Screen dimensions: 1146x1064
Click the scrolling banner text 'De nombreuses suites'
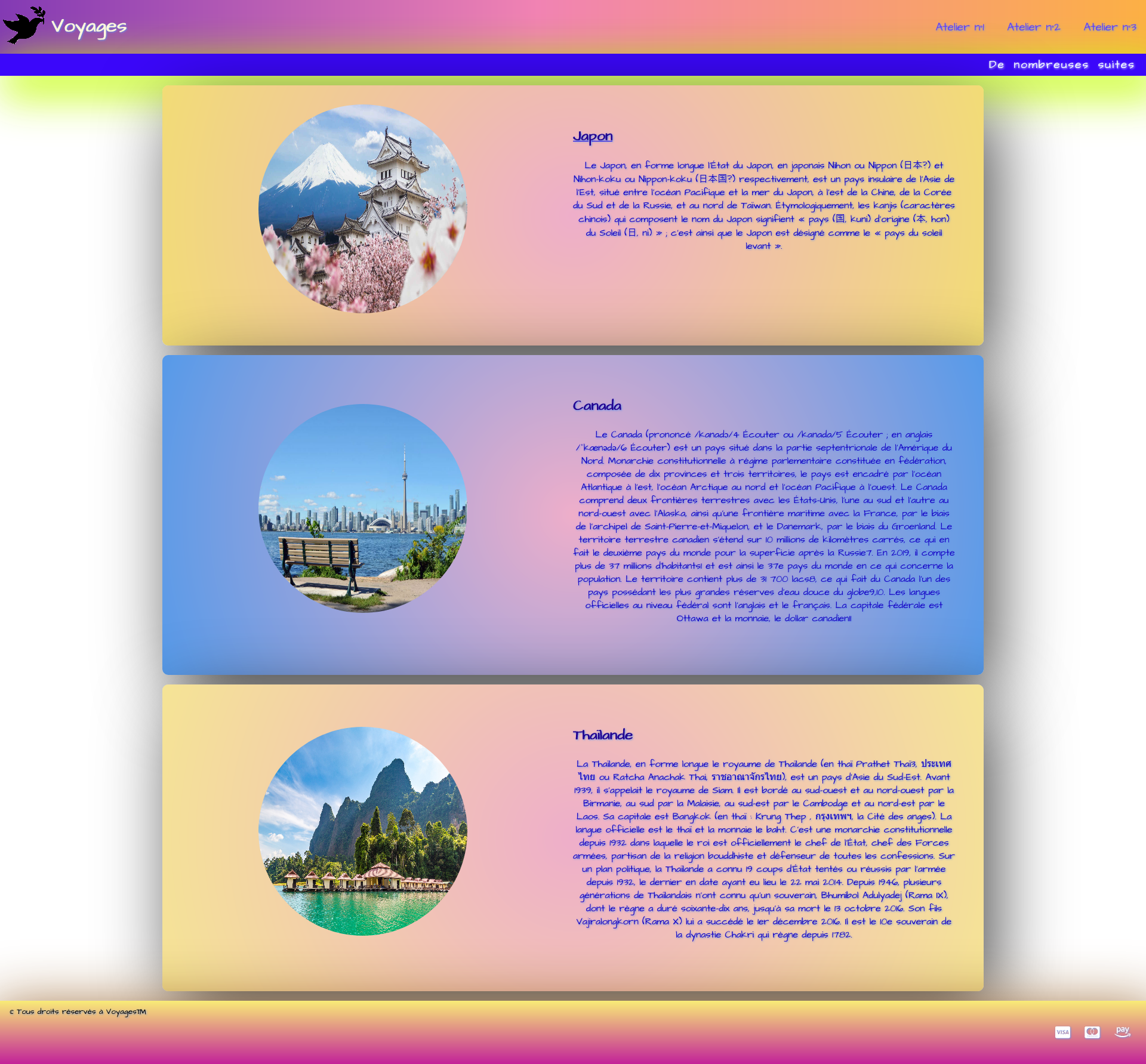(1061, 64)
